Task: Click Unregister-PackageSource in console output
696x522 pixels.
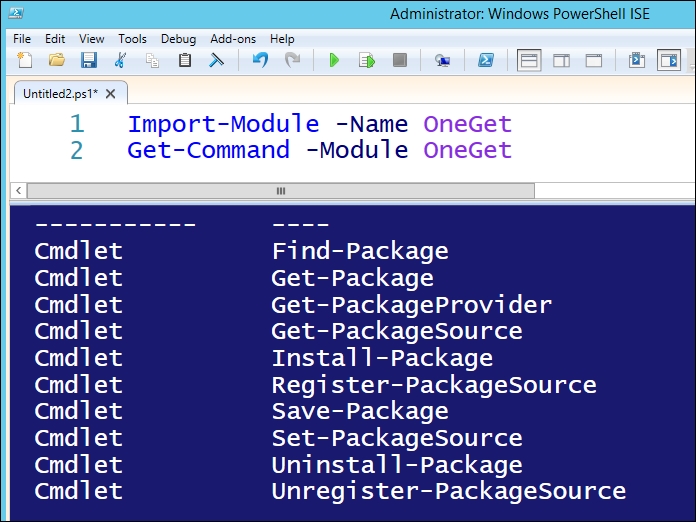Action: pyautogui.click(x=448, y=491)
